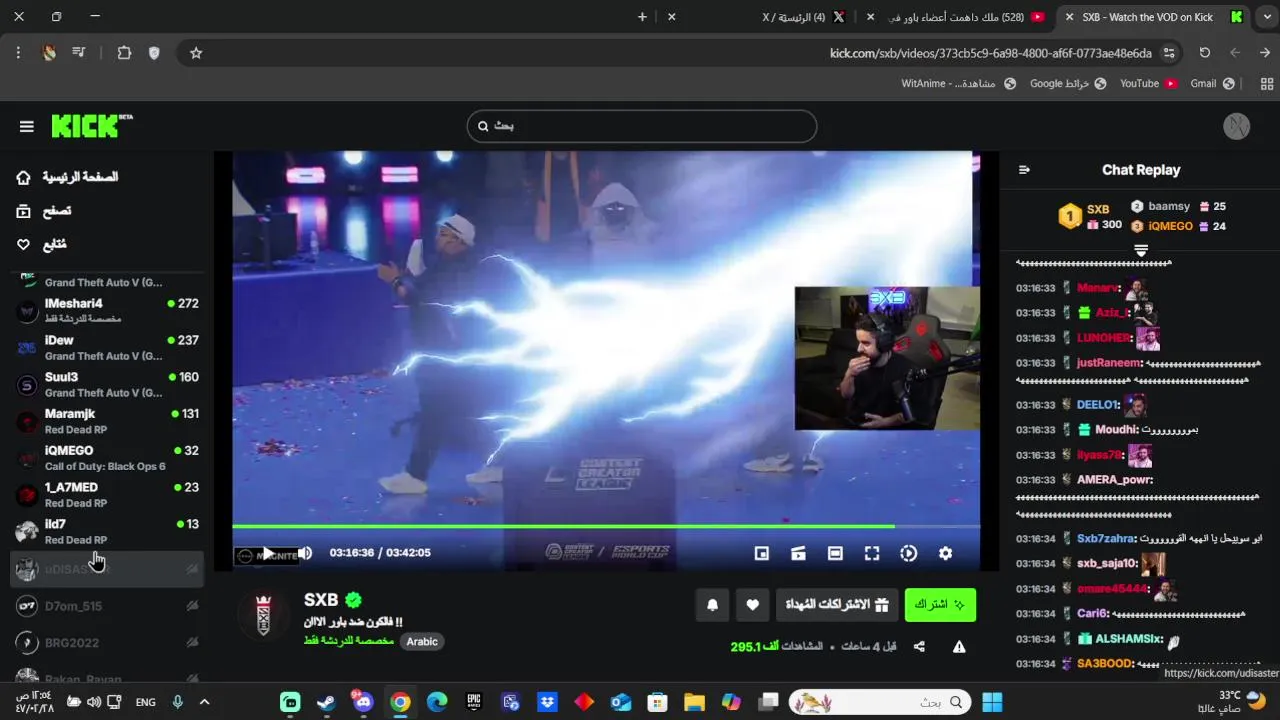
Task: Click the address bar URL
Action: (990, 53)
